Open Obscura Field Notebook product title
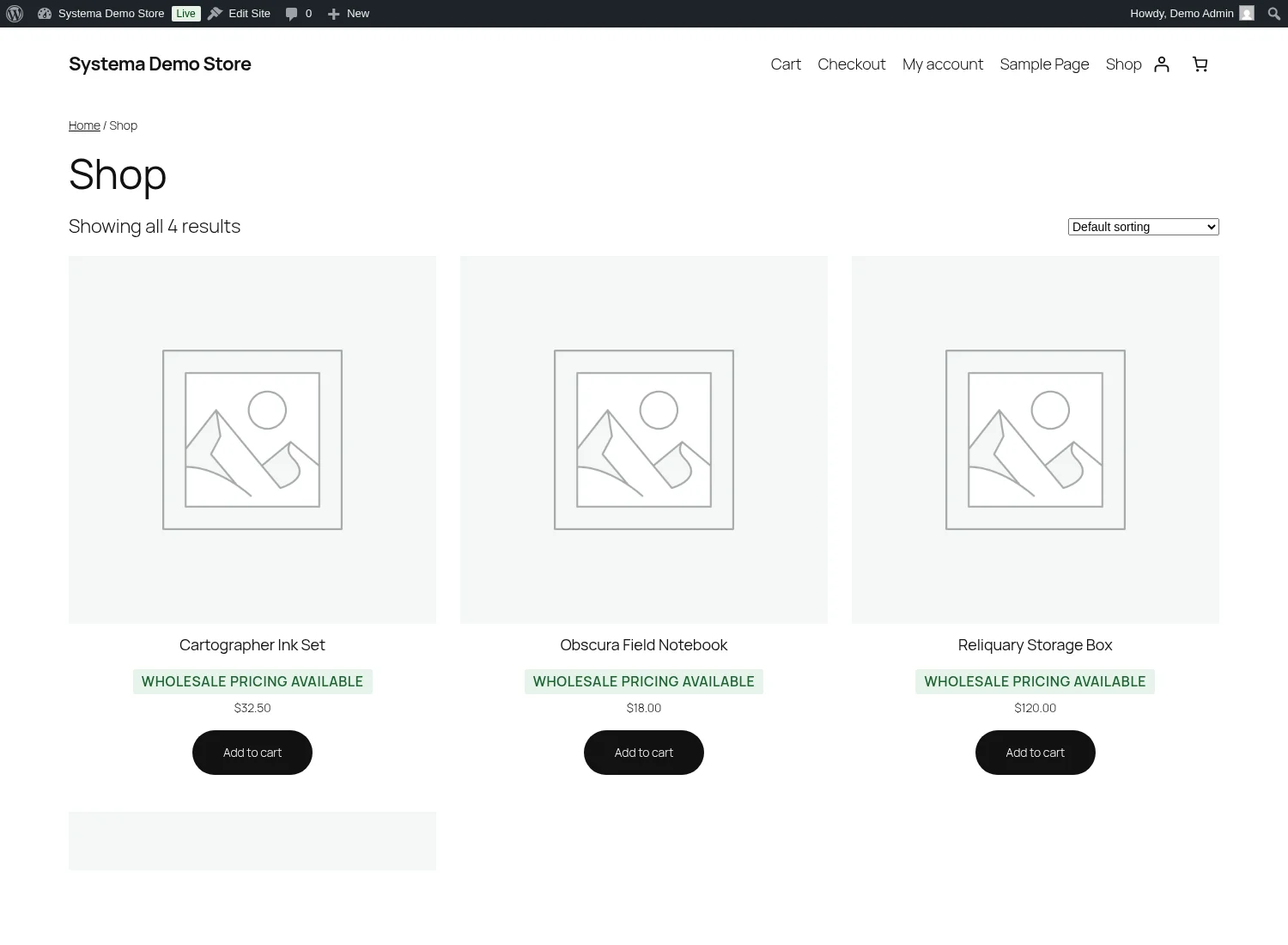Image resolution: width=1288 pixels, height=945 pixels. (x=644, y=645)
